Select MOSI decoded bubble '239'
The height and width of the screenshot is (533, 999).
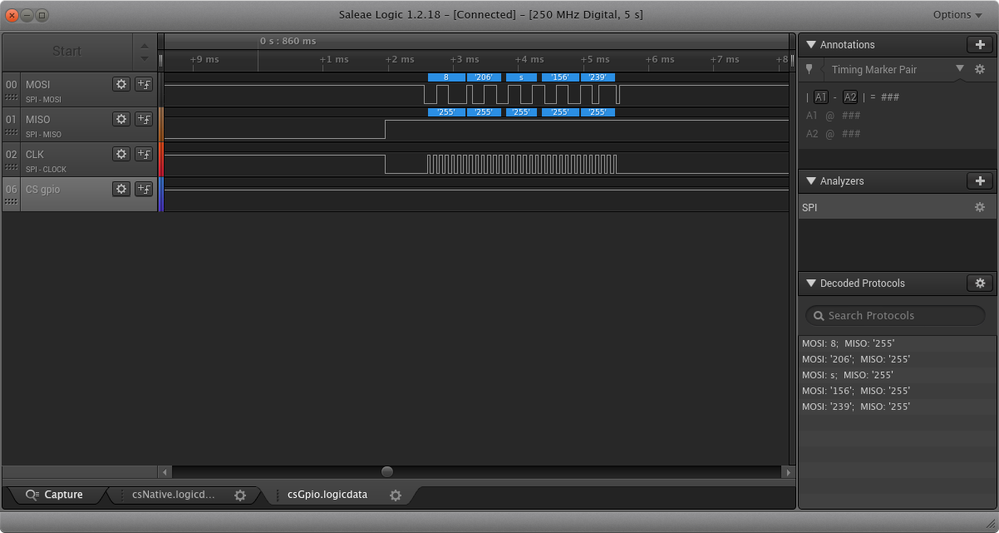coord(598,77)
